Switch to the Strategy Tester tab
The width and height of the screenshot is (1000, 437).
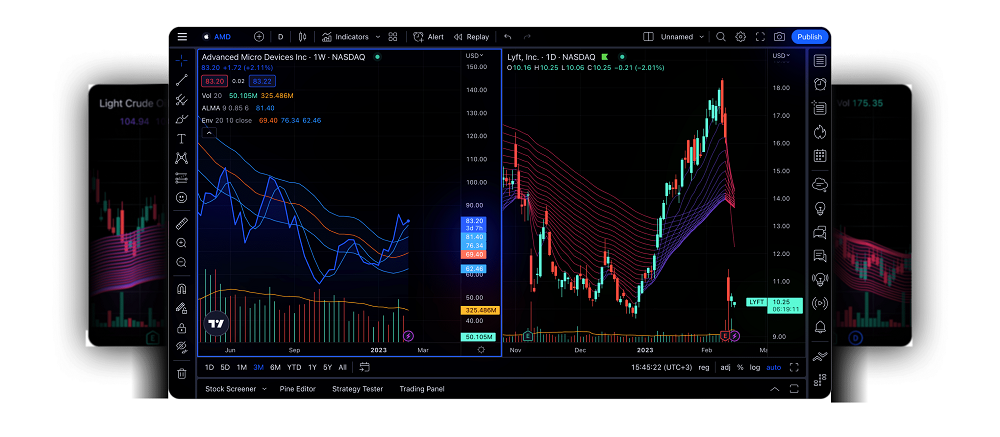click(x=357, y=389)
